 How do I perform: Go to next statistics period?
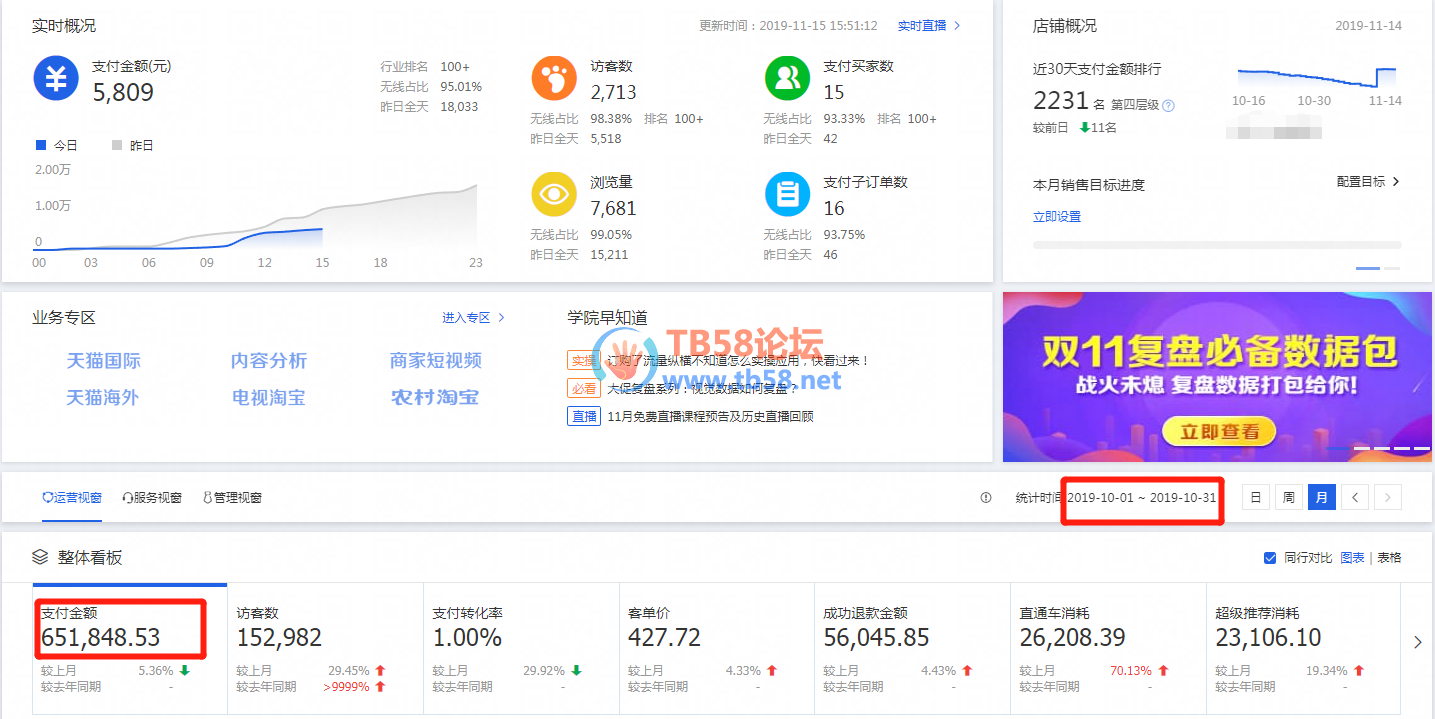[x=1388, y=497]
